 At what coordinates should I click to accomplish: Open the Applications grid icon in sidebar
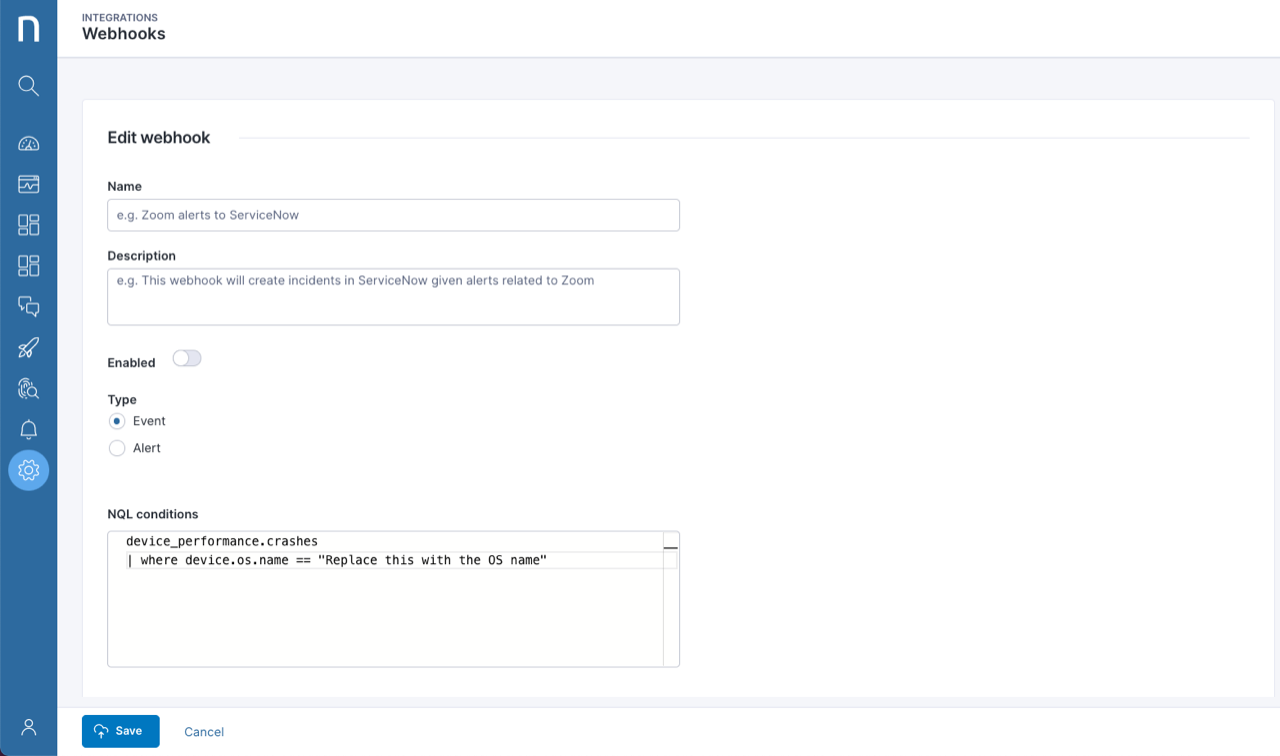tap(28, 224)
